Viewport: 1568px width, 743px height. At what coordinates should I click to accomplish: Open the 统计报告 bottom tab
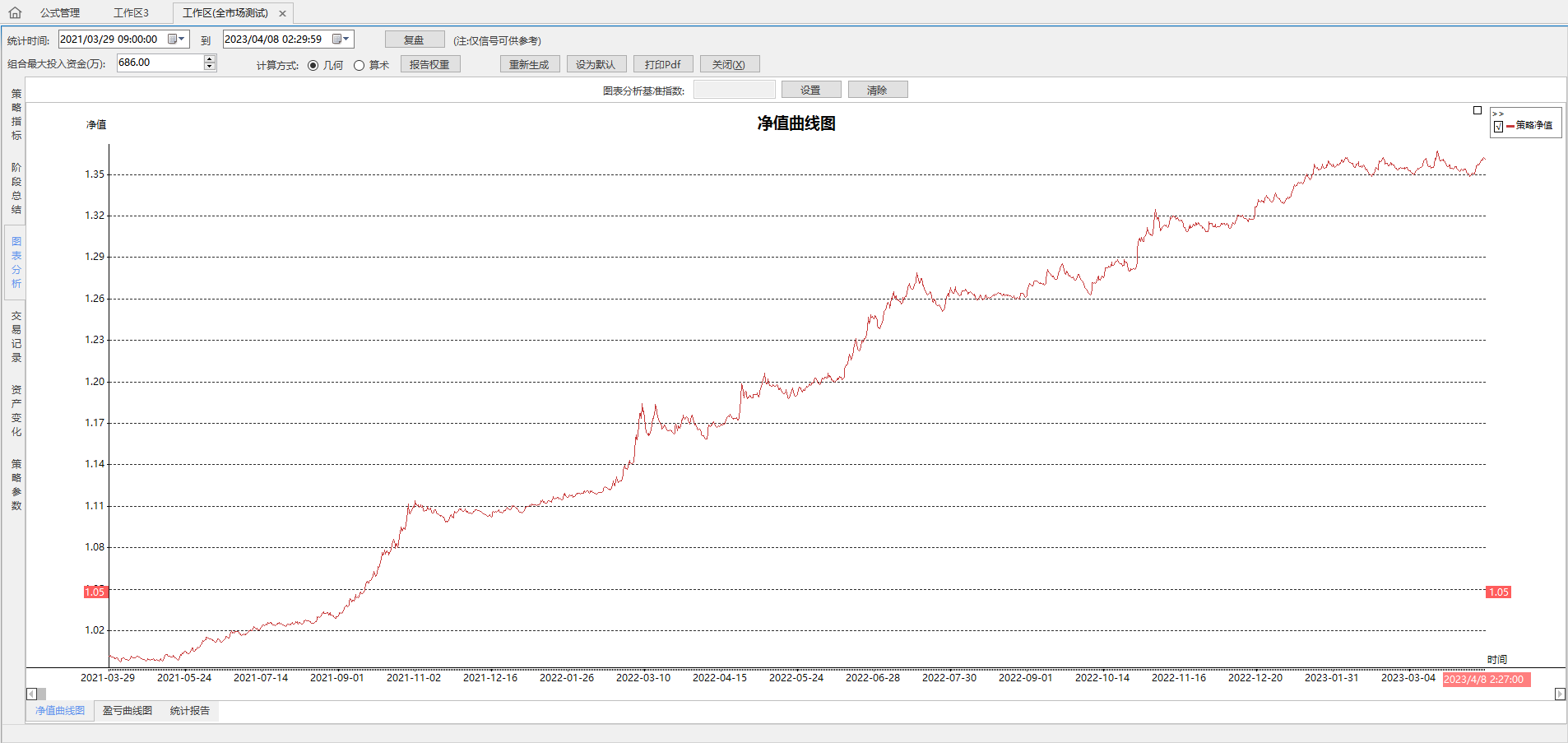tap(190, 711)
